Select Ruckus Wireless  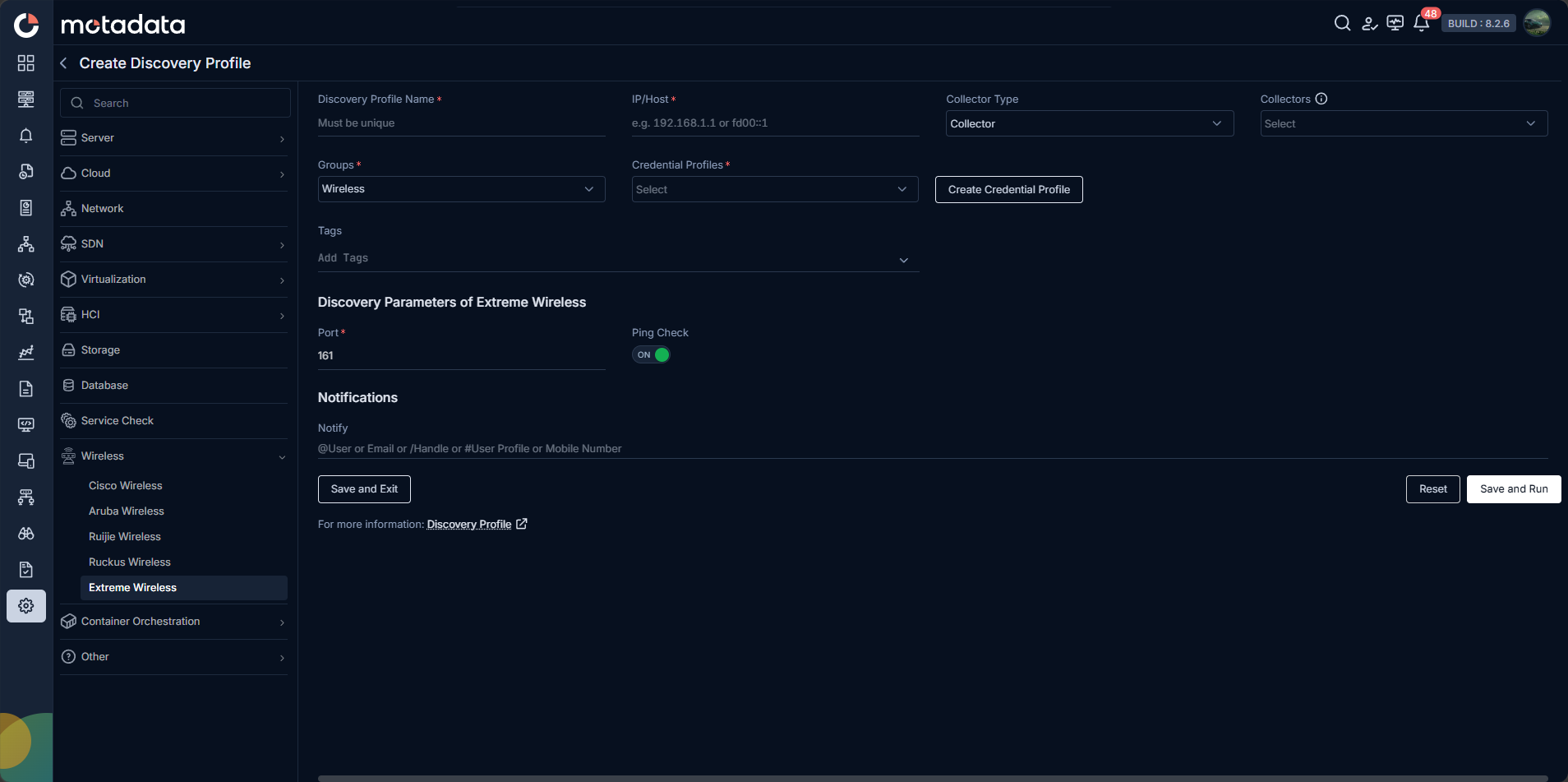coord(130,562)
